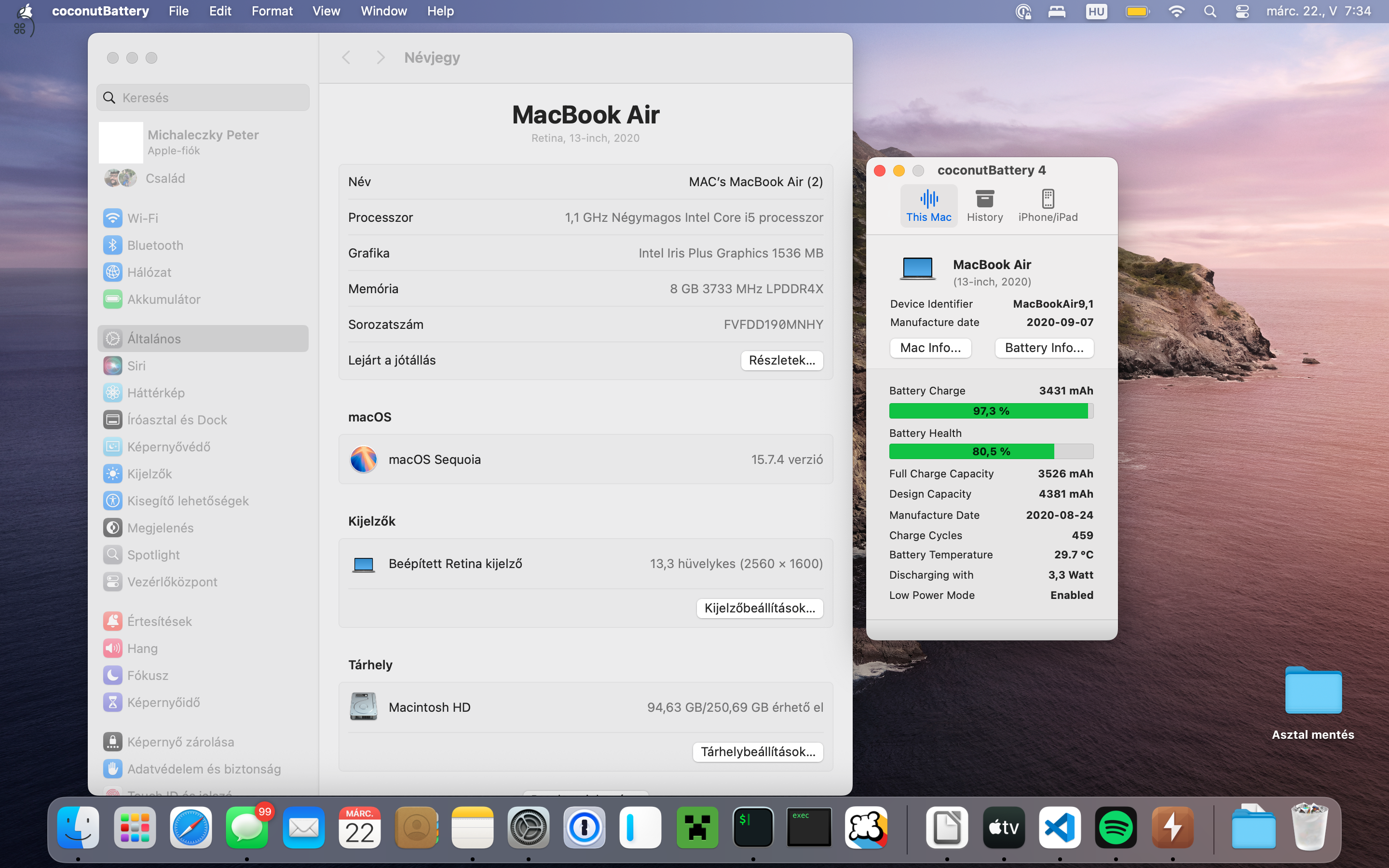Launch Visual Studio Code from the Dock
1389x868 pixels.
pyautogui.click(x=1060, y=827)
